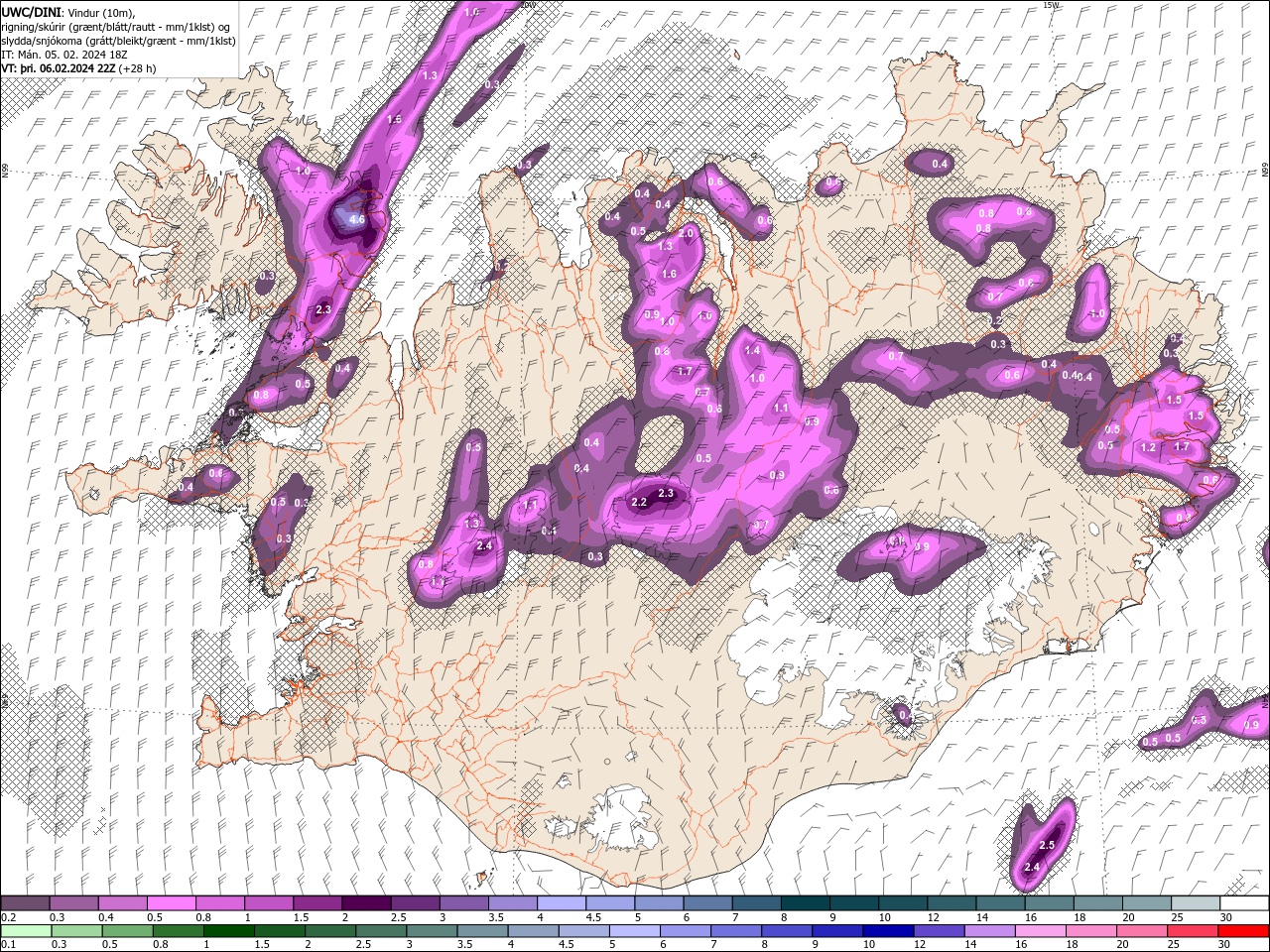Screen dimensions: 1270x952
Task: Click the 2.4 value below the 2.5 offshore label
Action: click(x=1032, y=867)
